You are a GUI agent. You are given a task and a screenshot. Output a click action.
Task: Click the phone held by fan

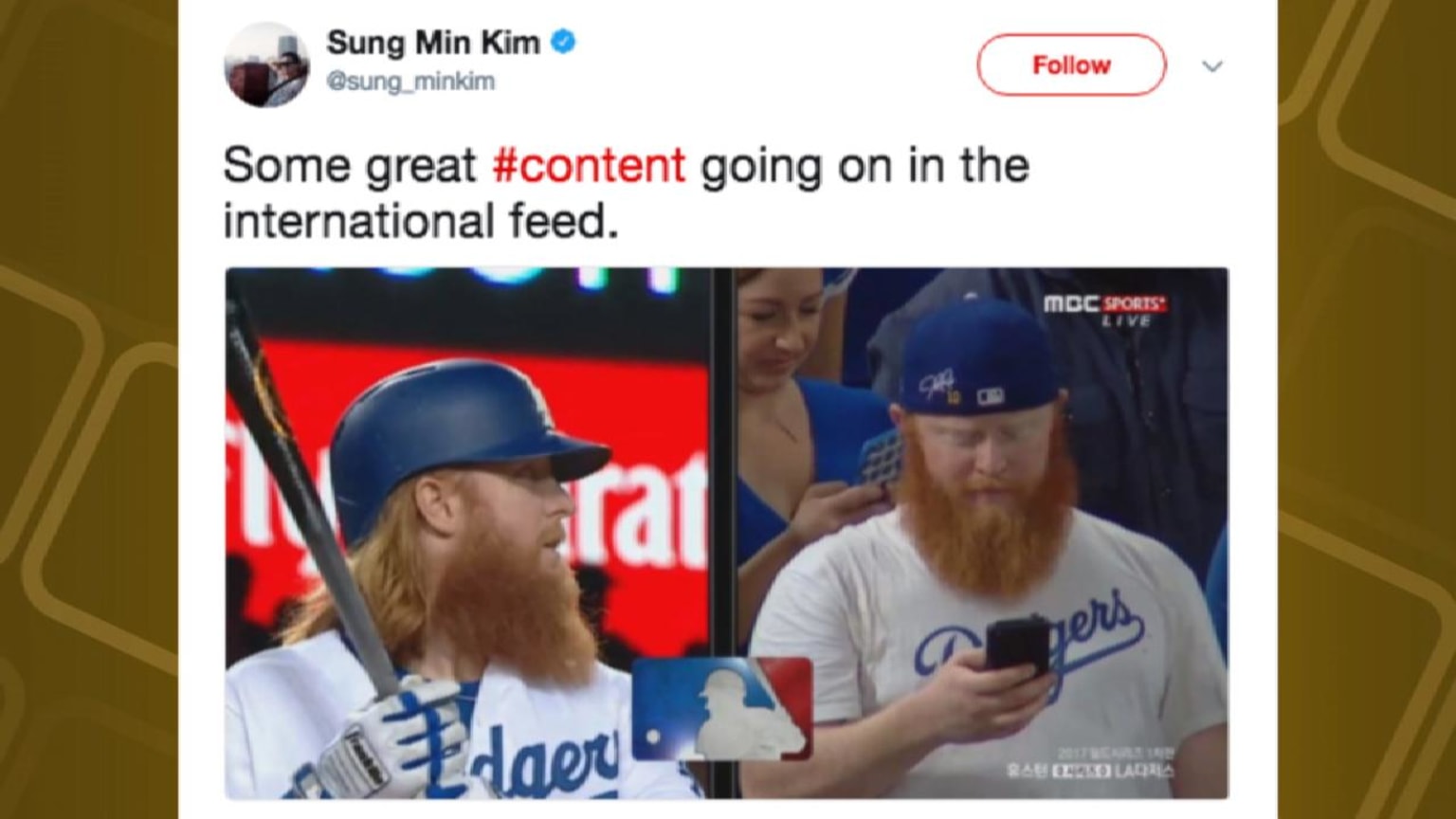click(x=1017, y=646)
